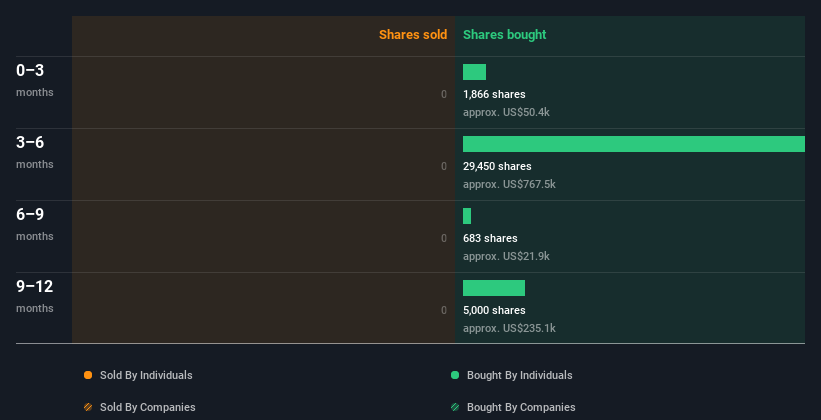
Task: Click the approx. US$50.4k text
Action: click(506, 112)
